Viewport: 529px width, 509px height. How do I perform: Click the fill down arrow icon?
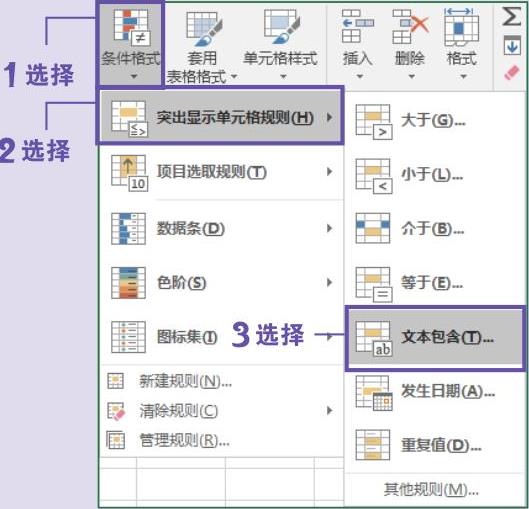click(x=512, y=45)
